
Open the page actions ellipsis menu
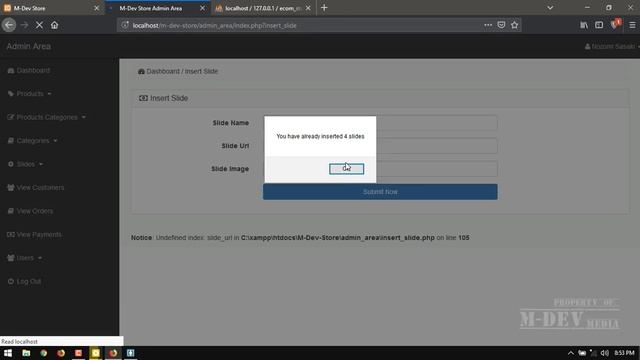pos(488,25)
